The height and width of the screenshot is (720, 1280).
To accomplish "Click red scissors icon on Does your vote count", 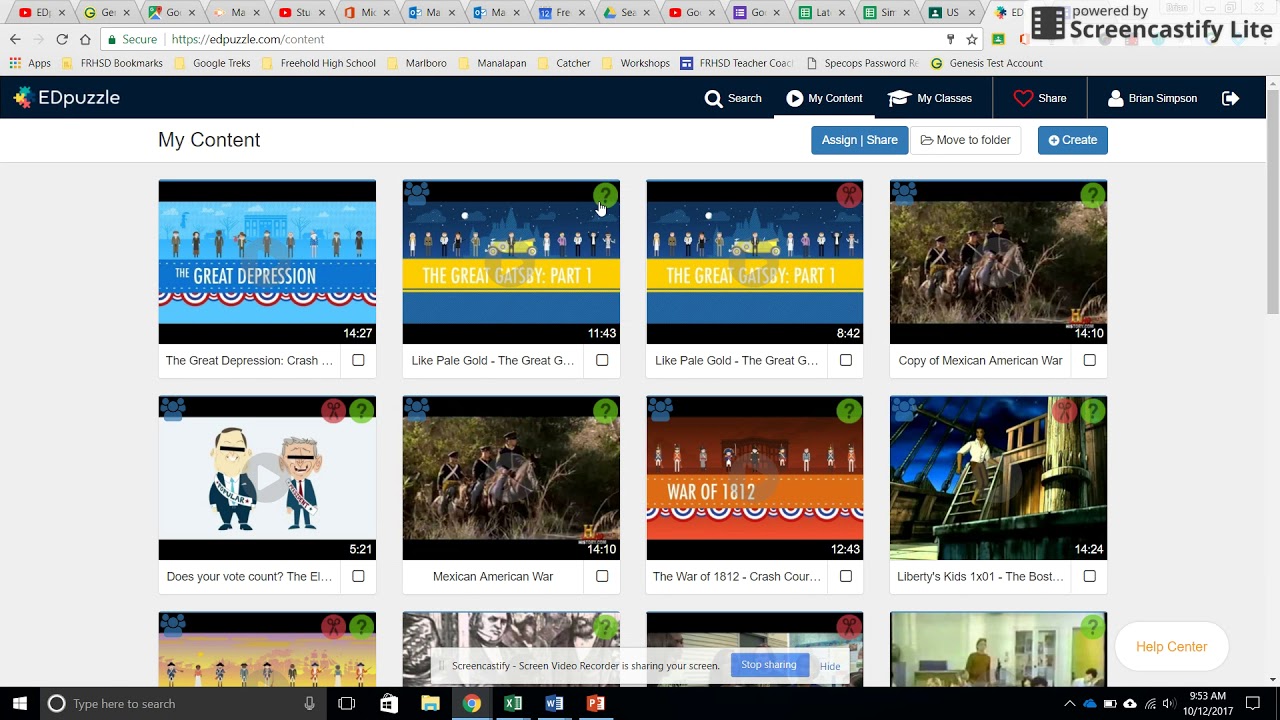I will 334,411.
